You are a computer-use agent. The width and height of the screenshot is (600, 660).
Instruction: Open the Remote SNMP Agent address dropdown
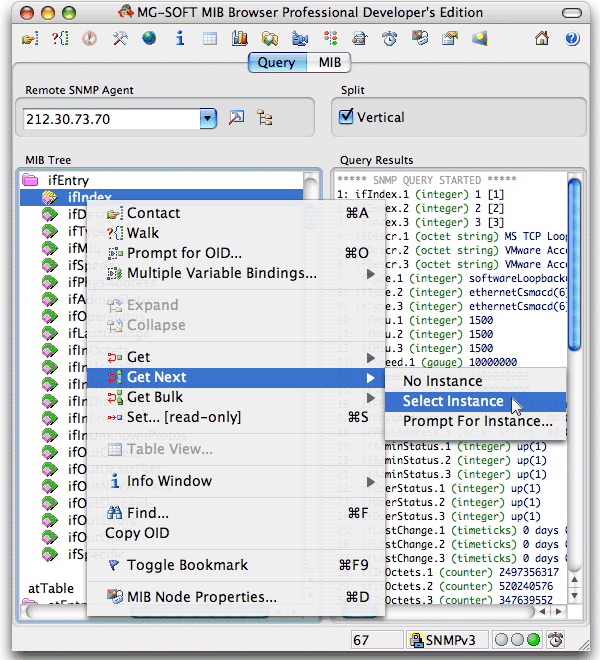pos(208,119)
